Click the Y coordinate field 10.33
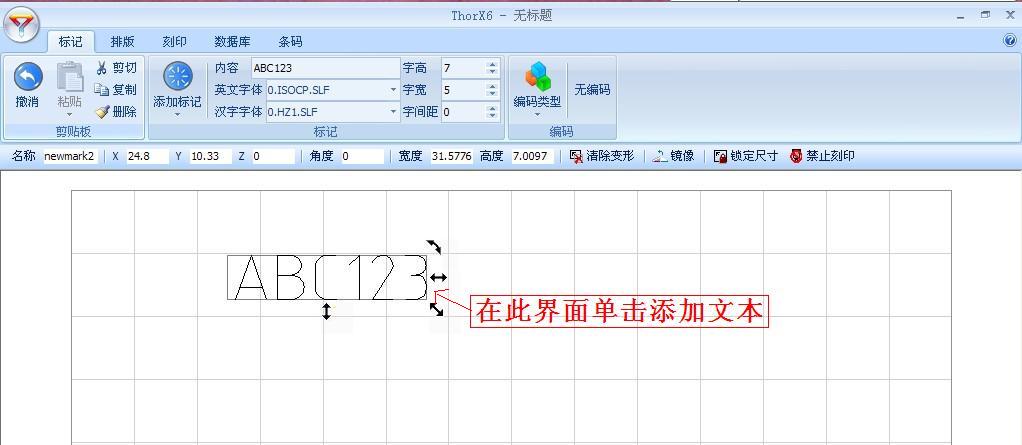 pyautogui.click(x=210, y=156)
